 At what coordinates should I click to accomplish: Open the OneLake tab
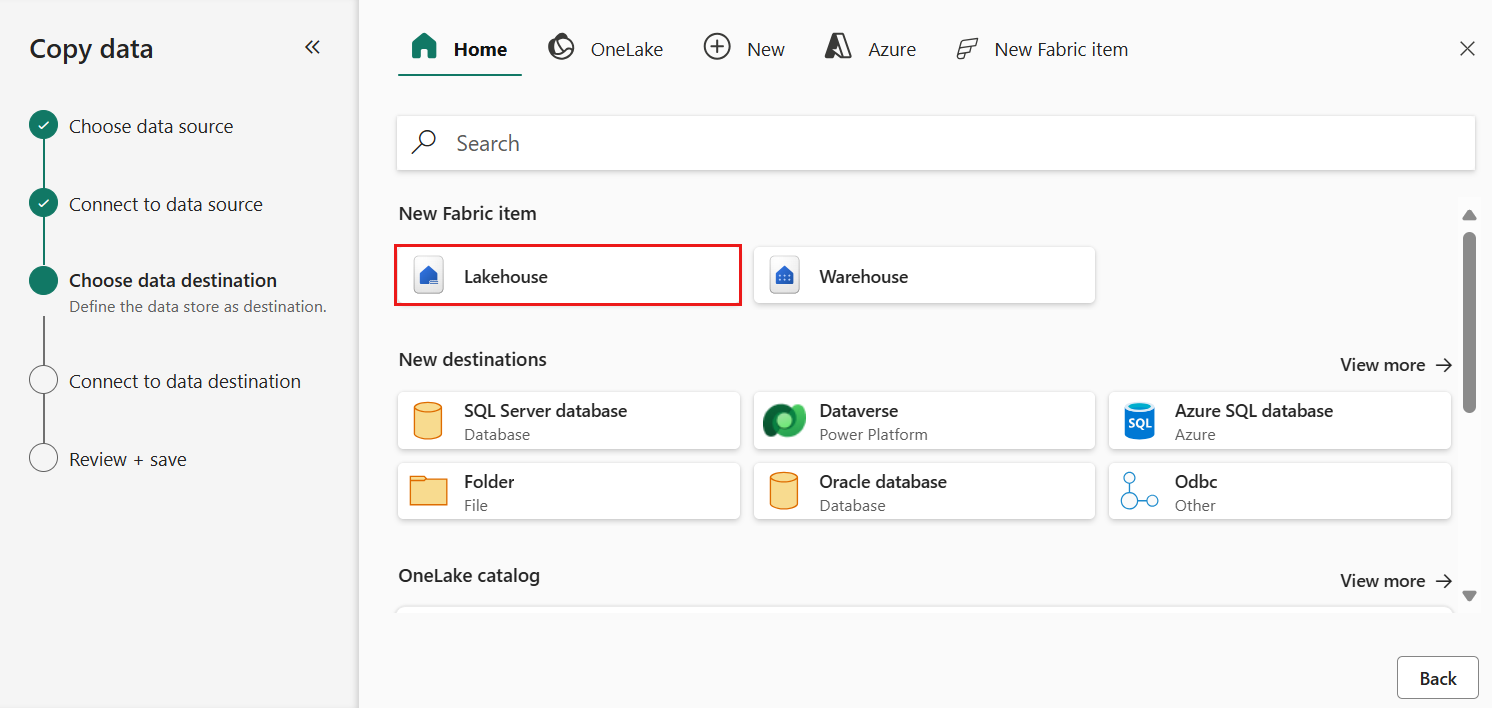pos(605,49)
